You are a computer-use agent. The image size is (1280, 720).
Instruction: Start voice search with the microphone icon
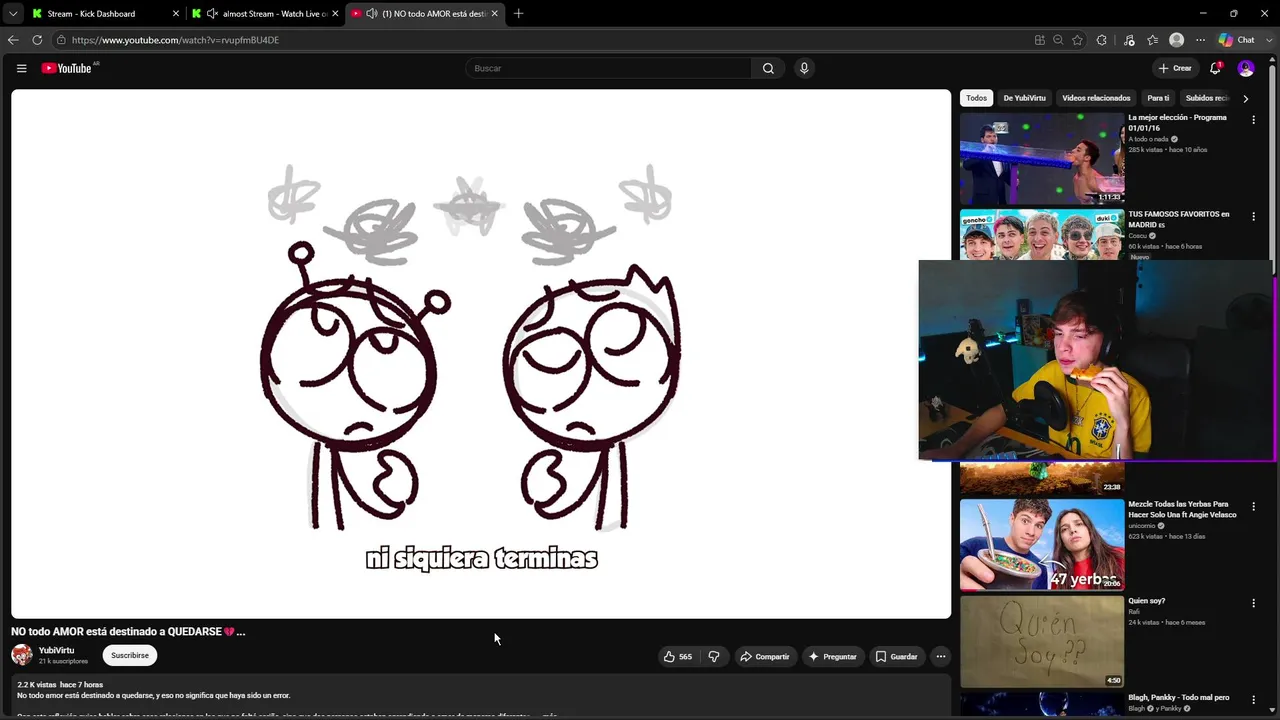[x=804, y=68]
